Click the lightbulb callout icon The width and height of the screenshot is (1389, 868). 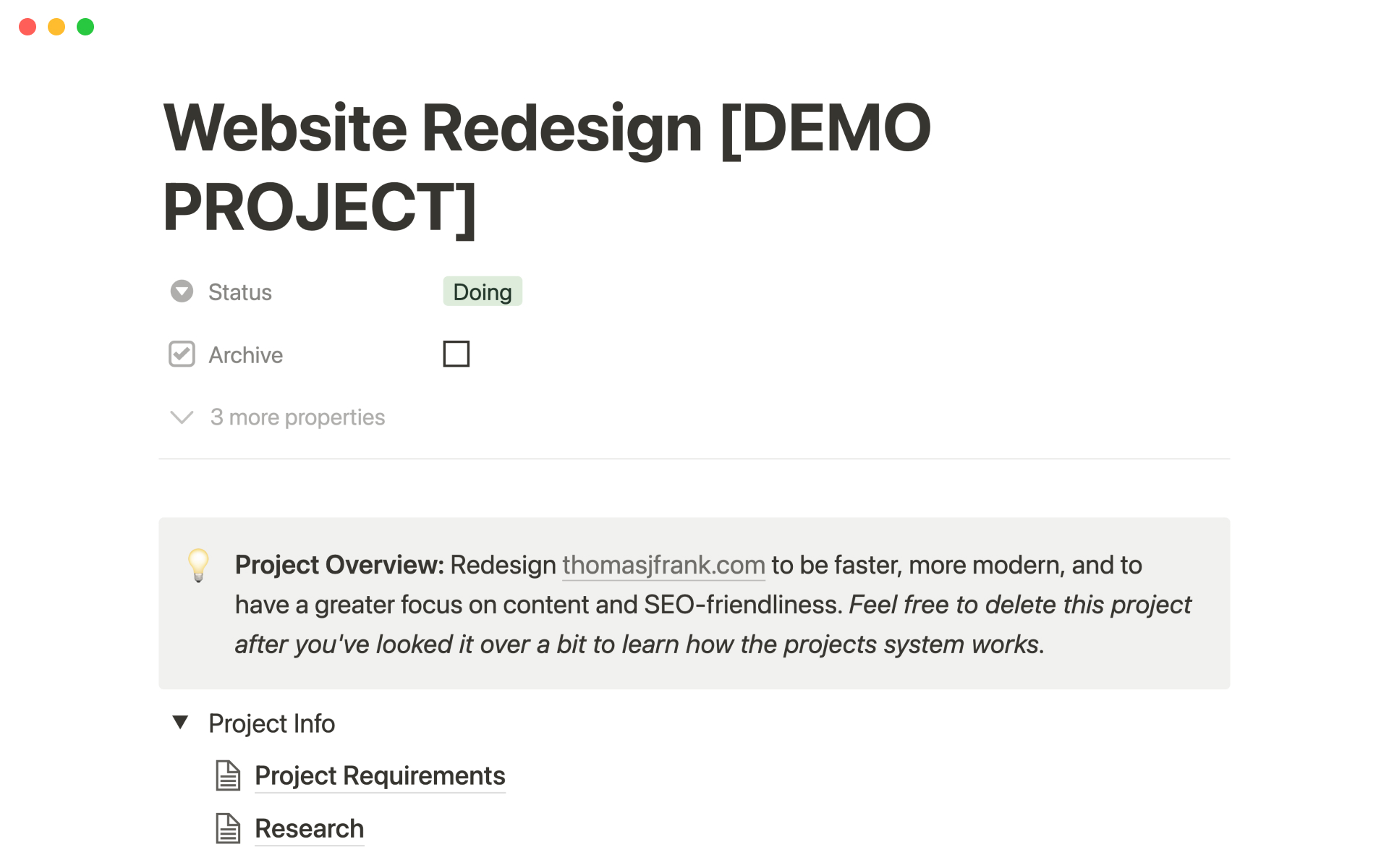(198, 565)
